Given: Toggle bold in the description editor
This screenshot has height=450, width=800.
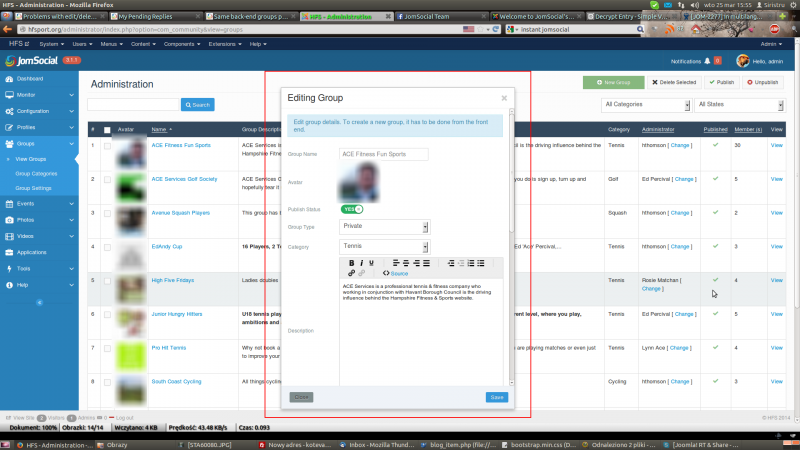Looking at the screenshot, I should [351, 263].
